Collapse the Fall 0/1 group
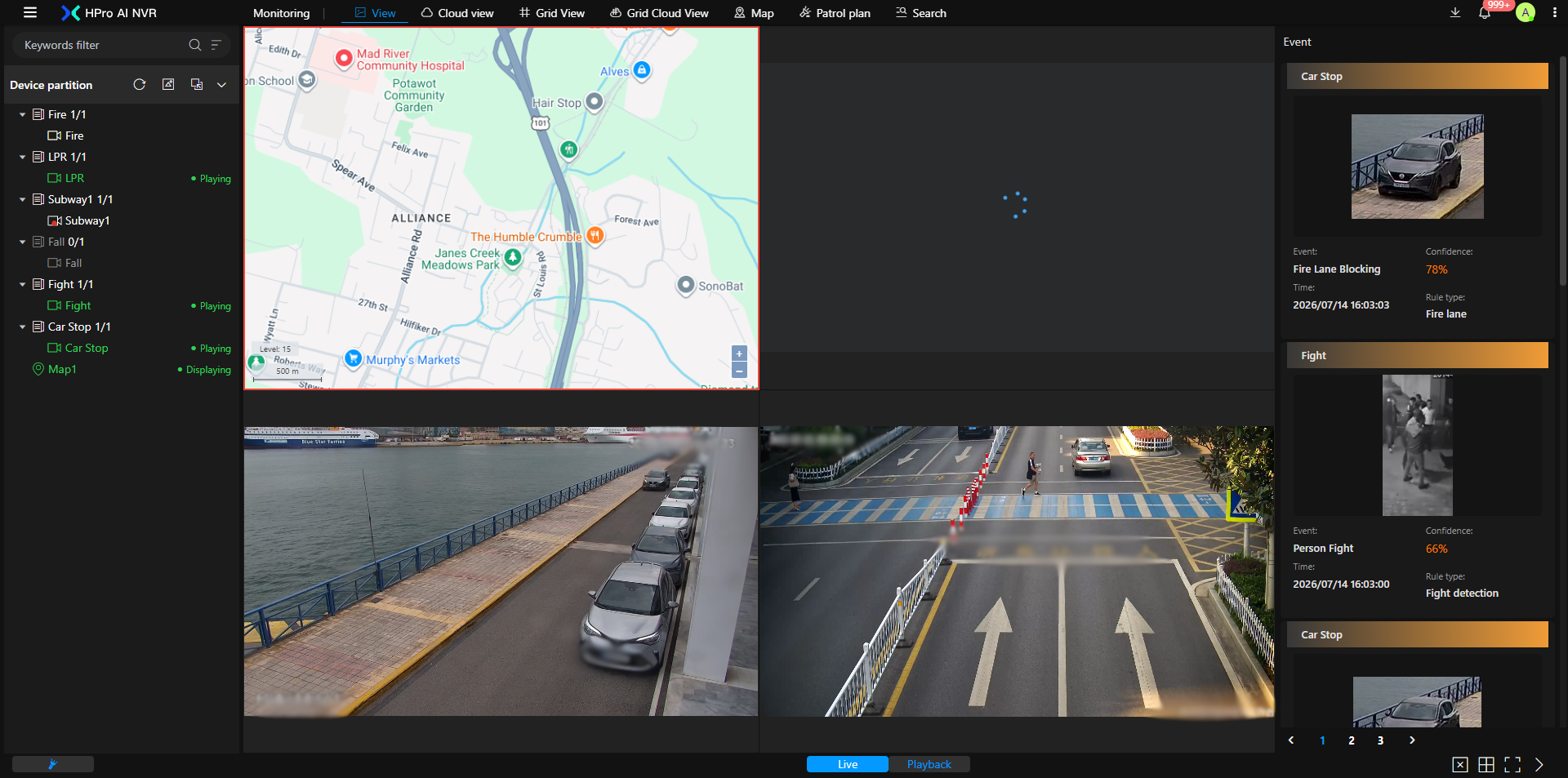The width and height of the screenshot is (1568, 778). [23, 242]
